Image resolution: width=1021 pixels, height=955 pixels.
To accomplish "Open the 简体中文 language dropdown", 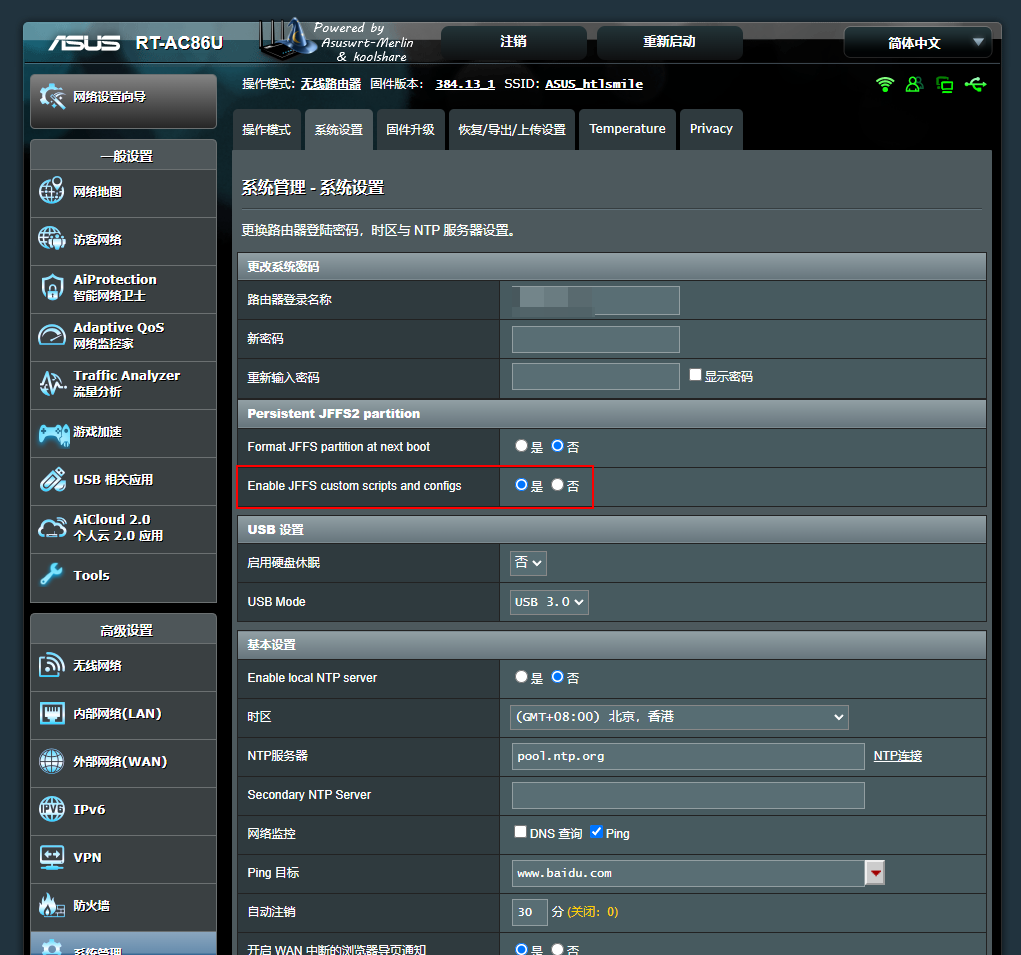I will point(917,43).
